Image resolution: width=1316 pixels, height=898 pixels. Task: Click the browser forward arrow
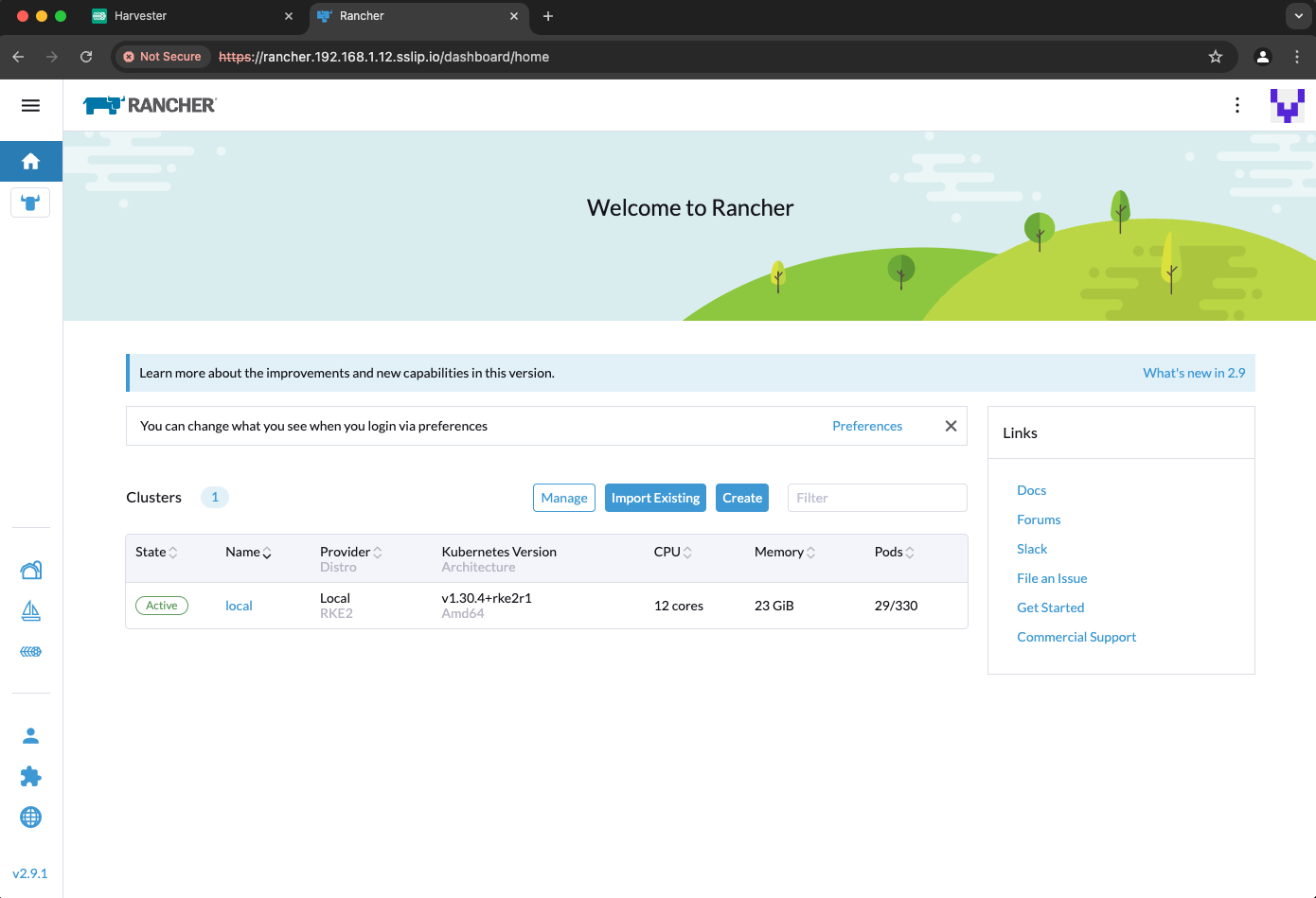pyautogui.click(x=52, y=57)
